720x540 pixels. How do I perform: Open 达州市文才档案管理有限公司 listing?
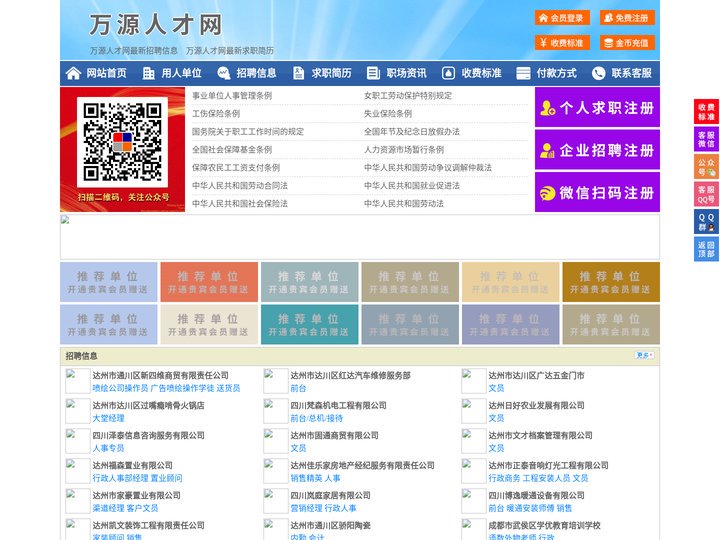point(540,435)
